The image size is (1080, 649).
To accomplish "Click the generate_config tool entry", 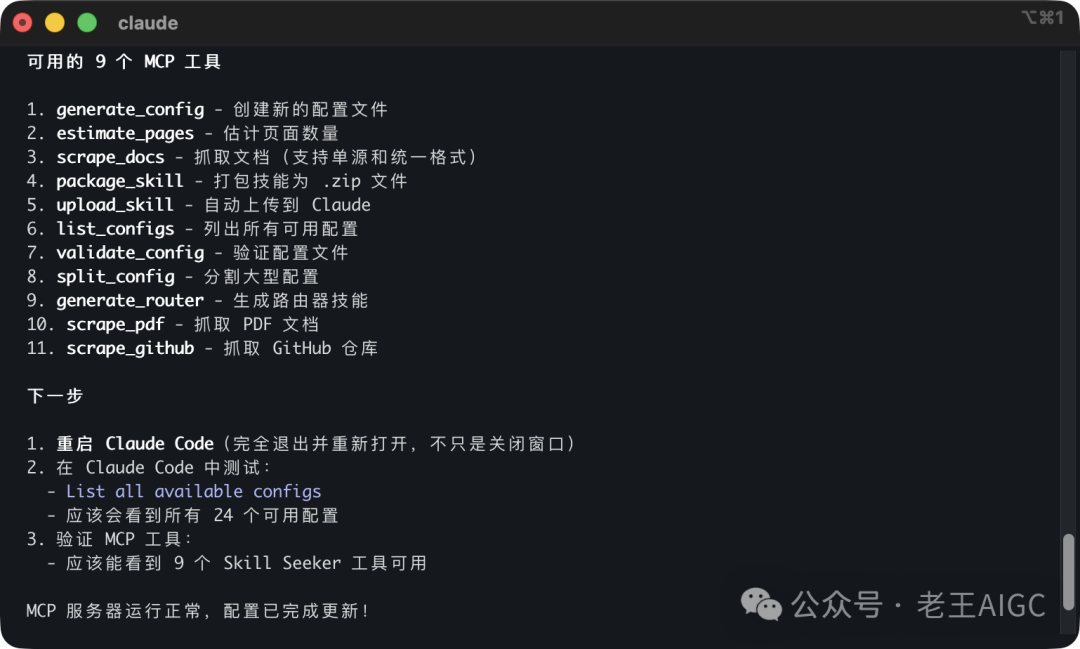I will (130, 109).
